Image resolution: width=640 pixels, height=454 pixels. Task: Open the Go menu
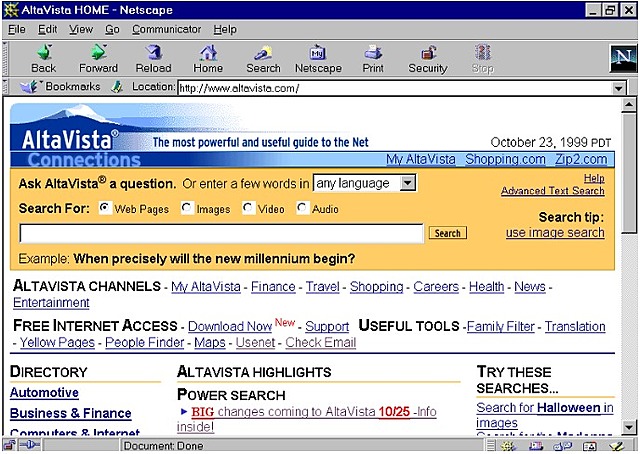[112, 29]
